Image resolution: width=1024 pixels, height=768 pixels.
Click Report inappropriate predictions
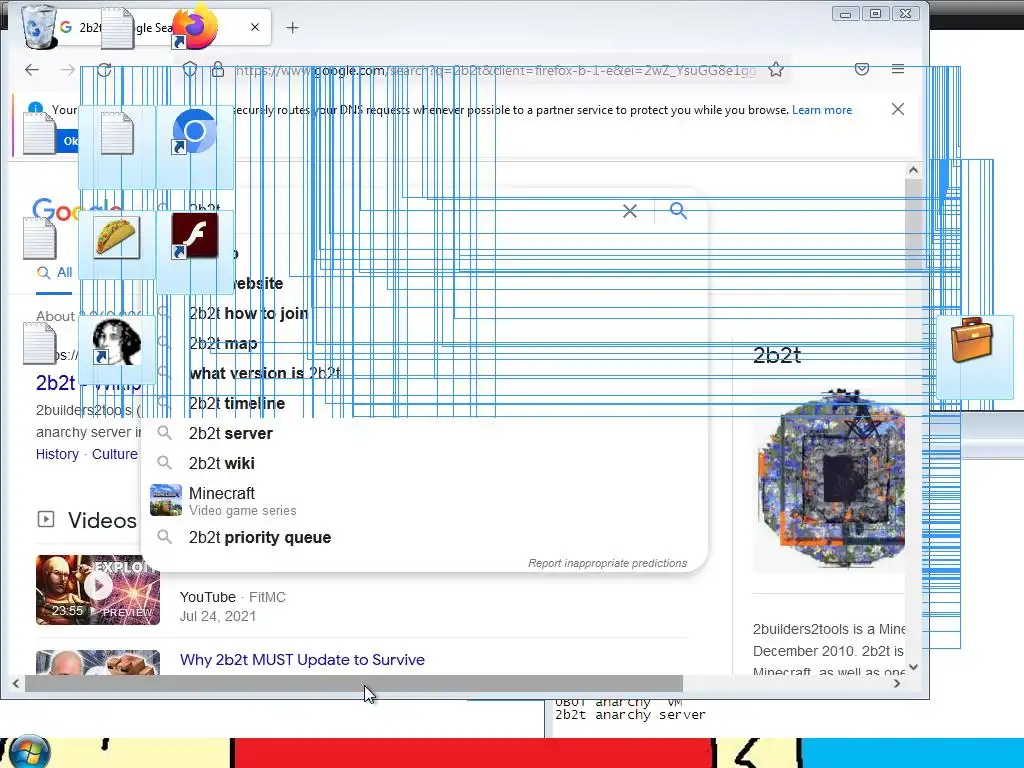tap(607, 563)
